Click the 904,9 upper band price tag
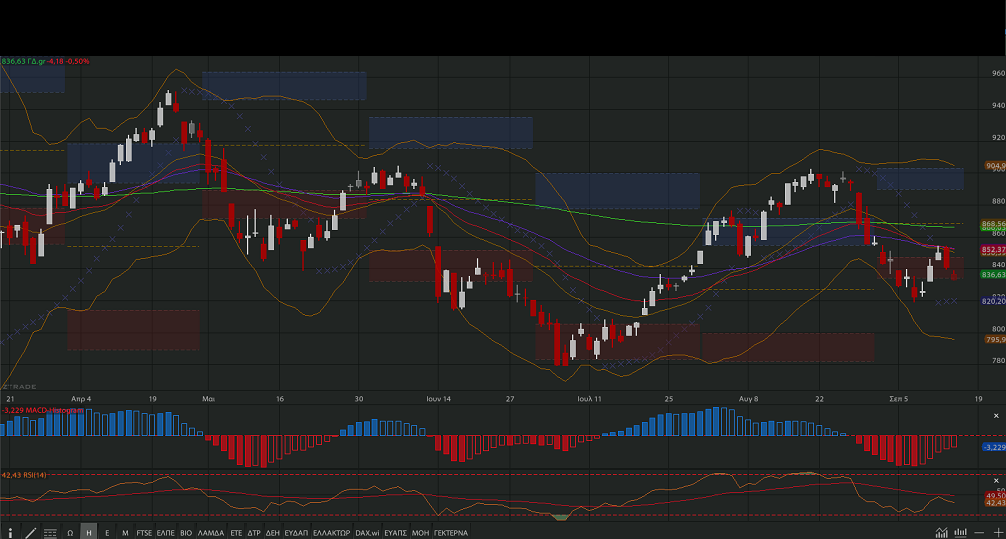This screenshot has width=1006, height=539. [x=994, y=166]
